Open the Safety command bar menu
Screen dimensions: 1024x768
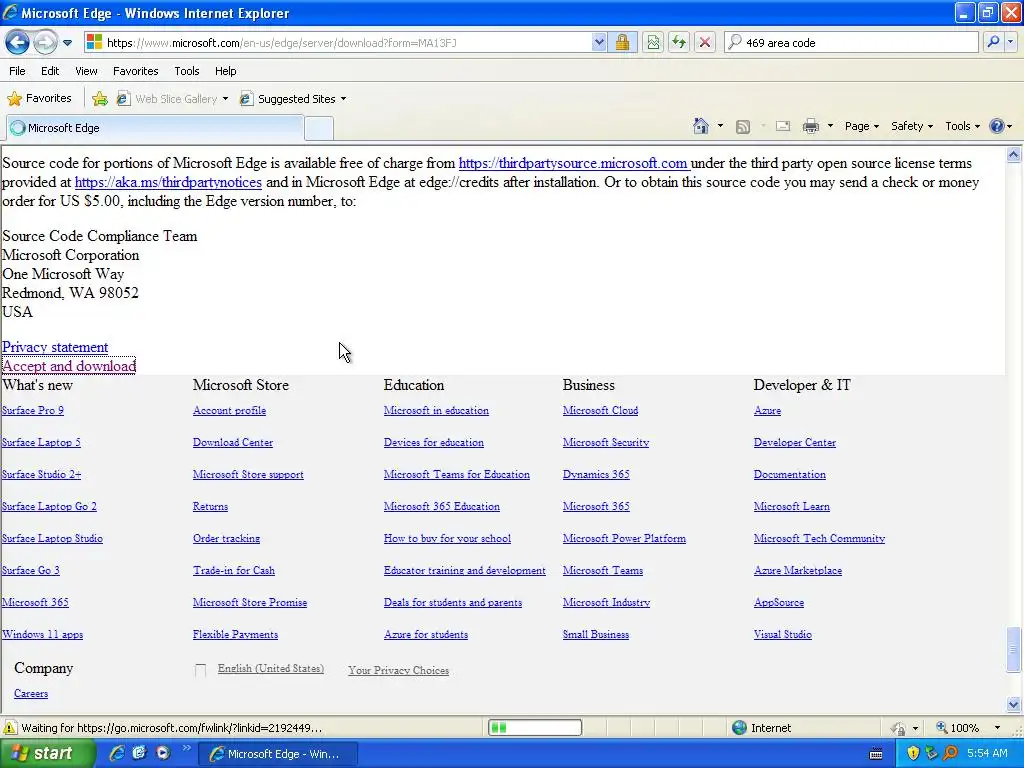pyautogui.click(x=912, y=126)
